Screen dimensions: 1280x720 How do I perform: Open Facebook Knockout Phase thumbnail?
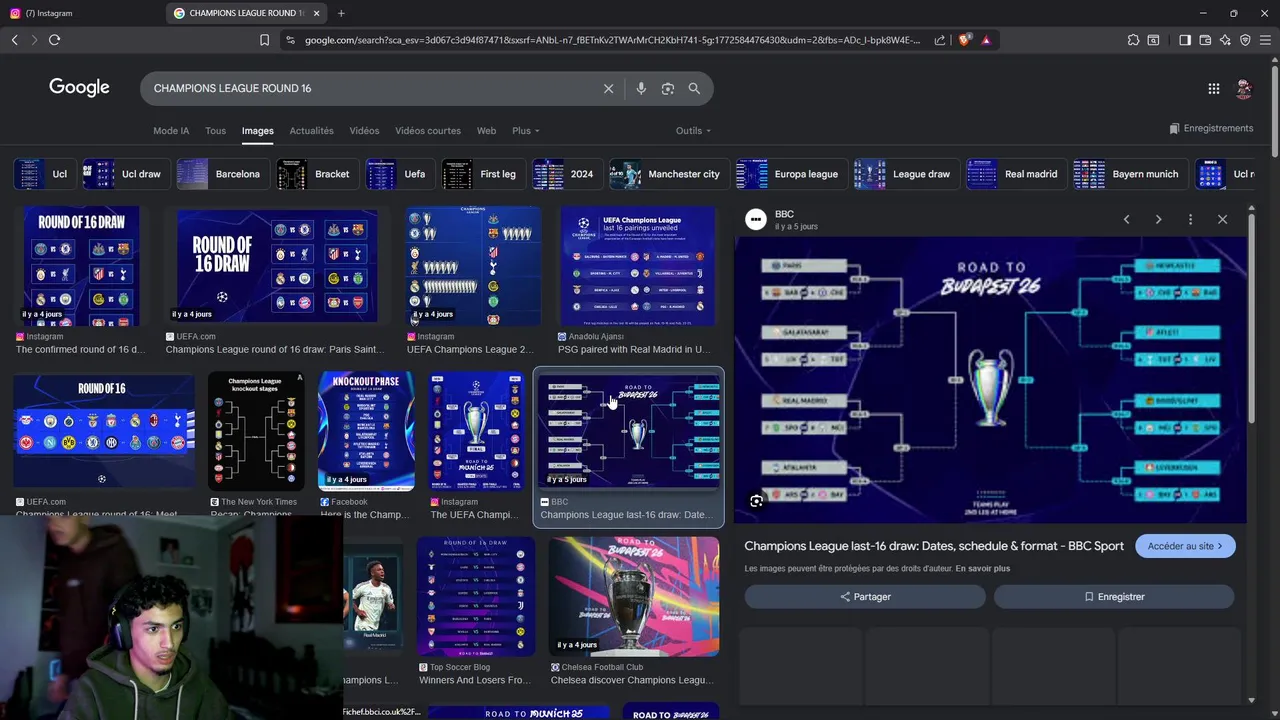[366, 431]
